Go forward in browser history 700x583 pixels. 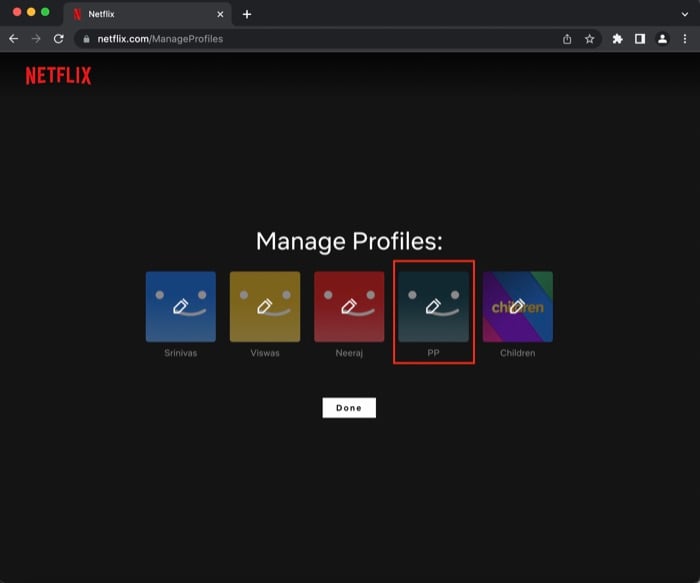(x=36, y=39)
